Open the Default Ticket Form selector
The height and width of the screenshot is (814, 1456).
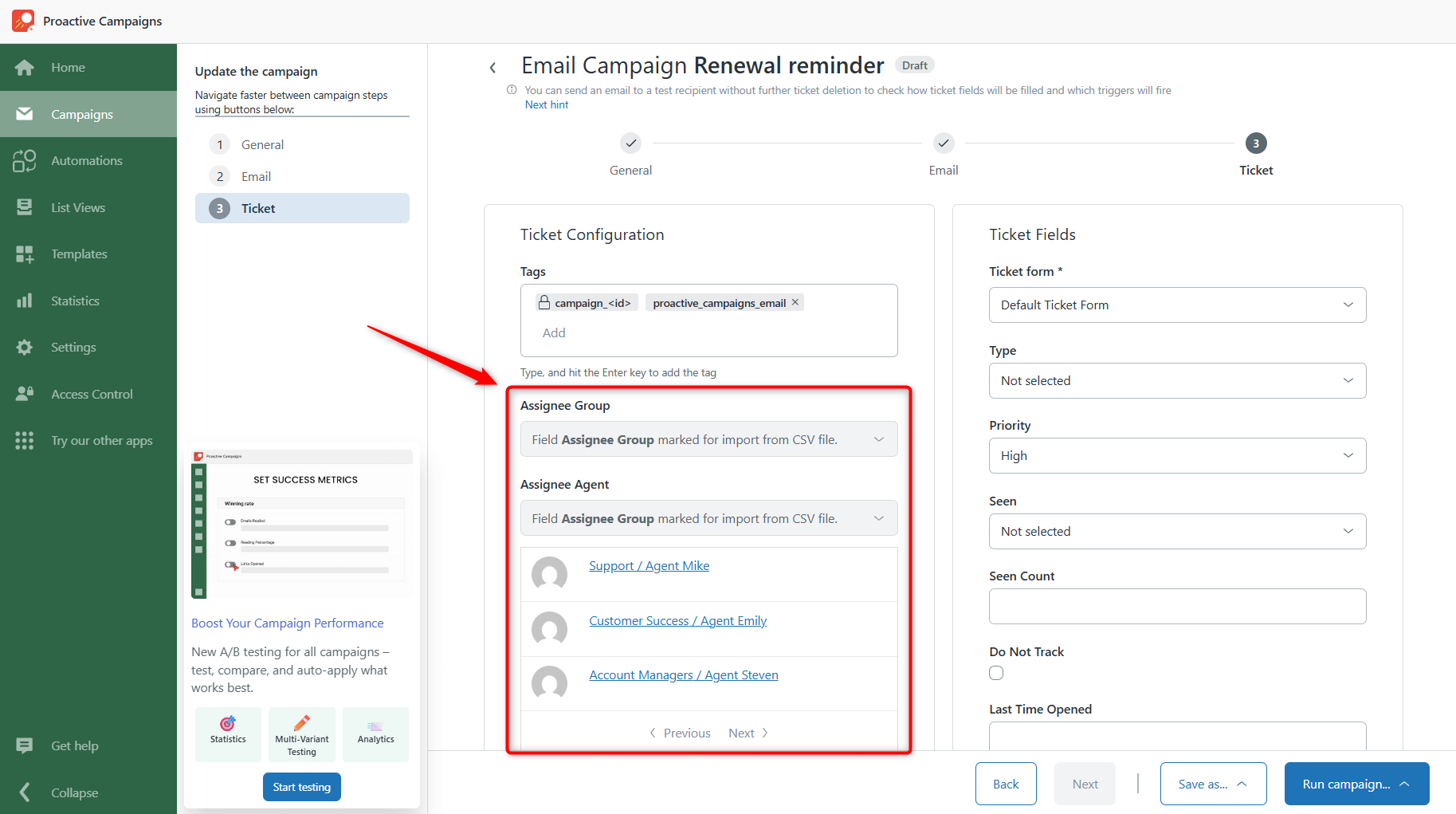1177,305
